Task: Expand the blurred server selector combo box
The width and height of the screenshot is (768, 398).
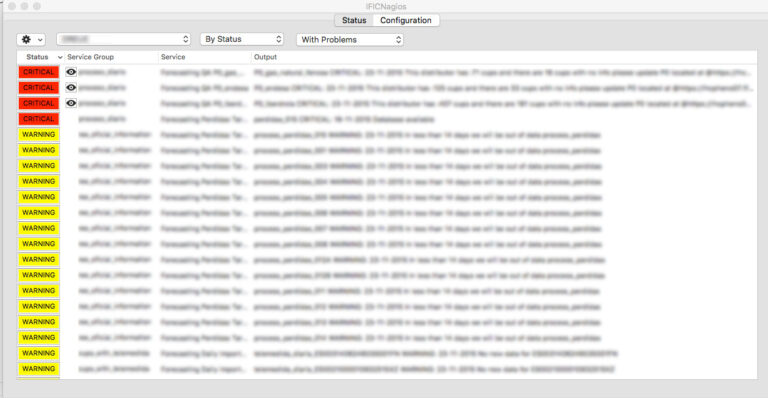Action: (123, 39)
